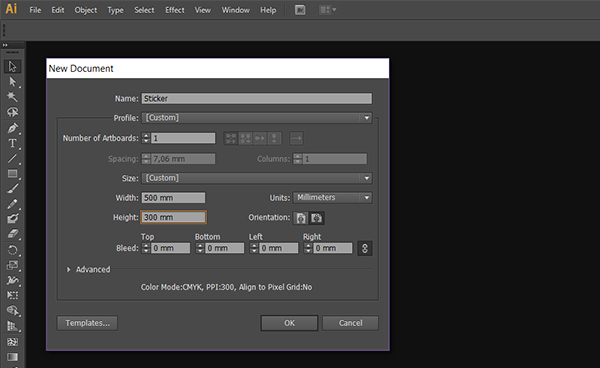Open the Edit menu
Viewport: 600px width, 368px height.
click(x=58, y=10)
